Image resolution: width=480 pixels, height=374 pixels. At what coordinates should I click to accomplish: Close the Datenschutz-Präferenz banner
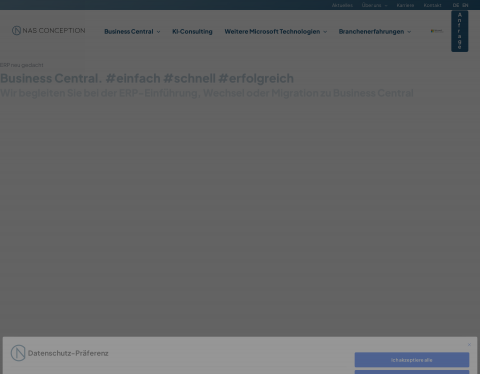tap(469, 345)
